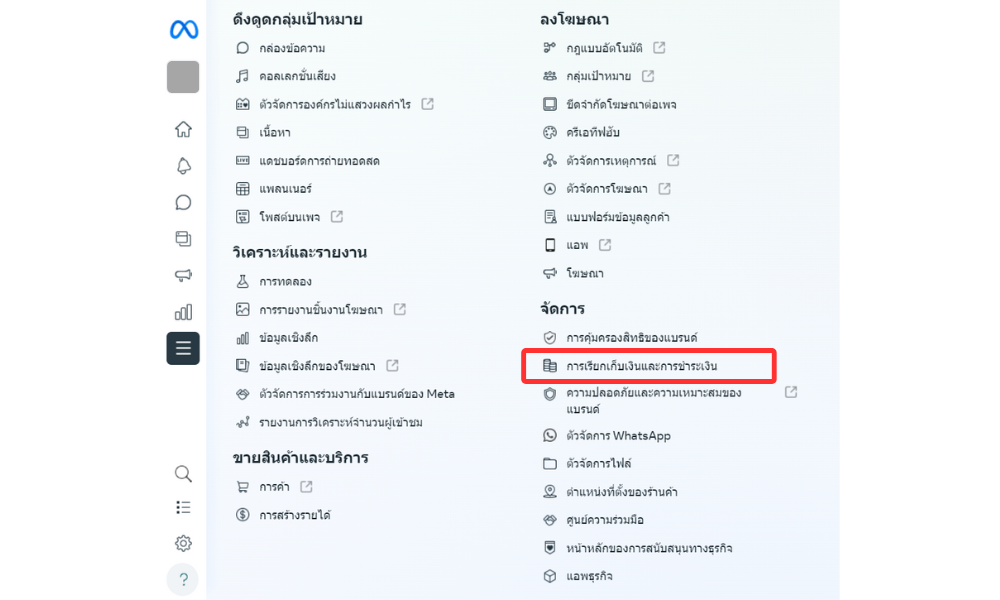Open the home icon in the sidebar
The height and width of the screenshot is (600, 1000).
pyautogui.click(x=183, y=129)
